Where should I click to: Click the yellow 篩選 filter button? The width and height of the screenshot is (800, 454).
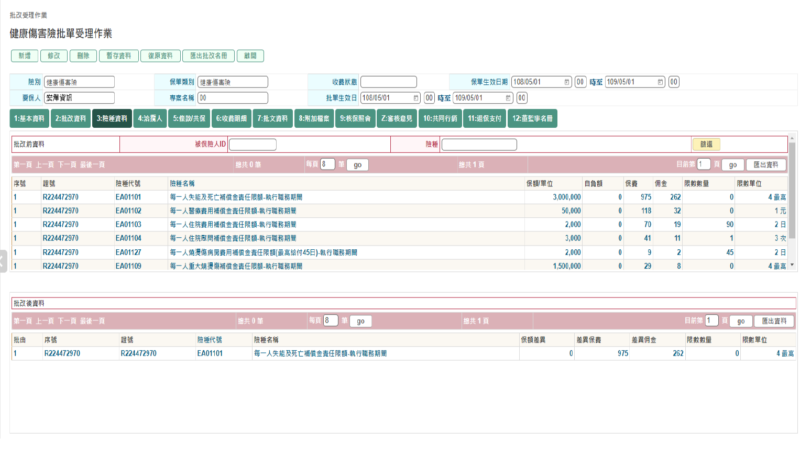point(706,144)
